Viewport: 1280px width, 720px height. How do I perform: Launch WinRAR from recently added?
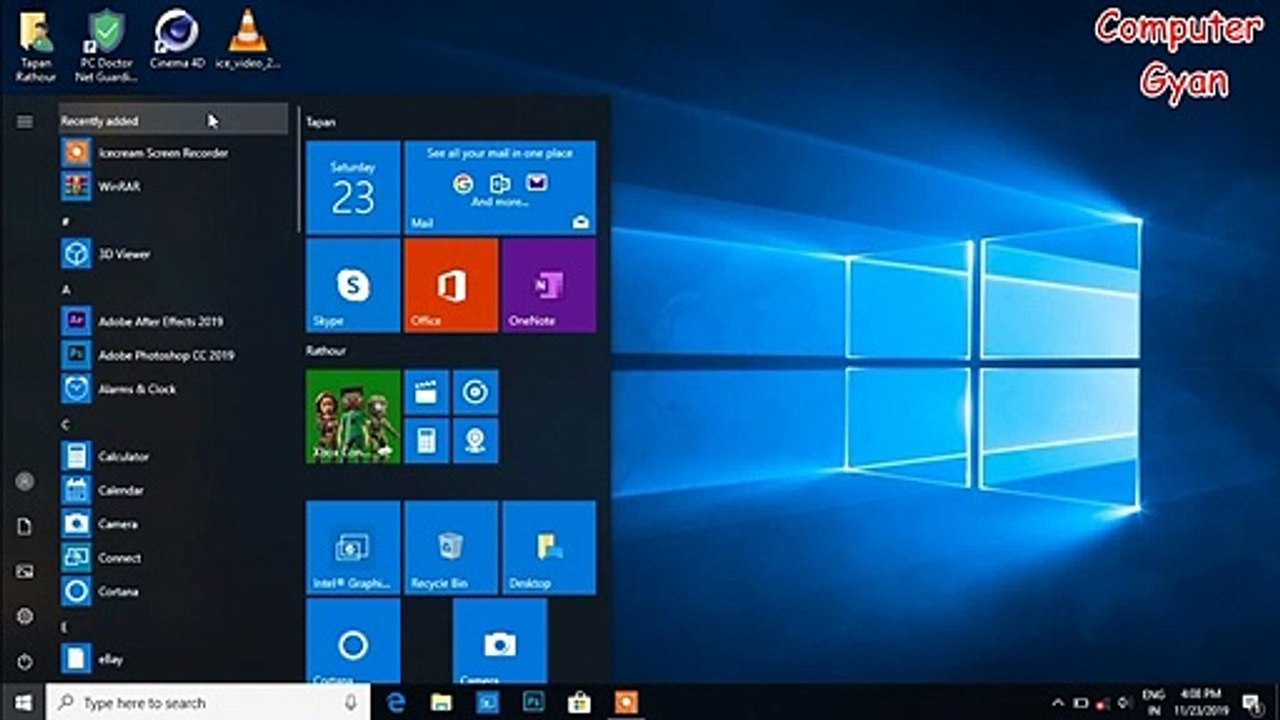(x=174, y=186)
